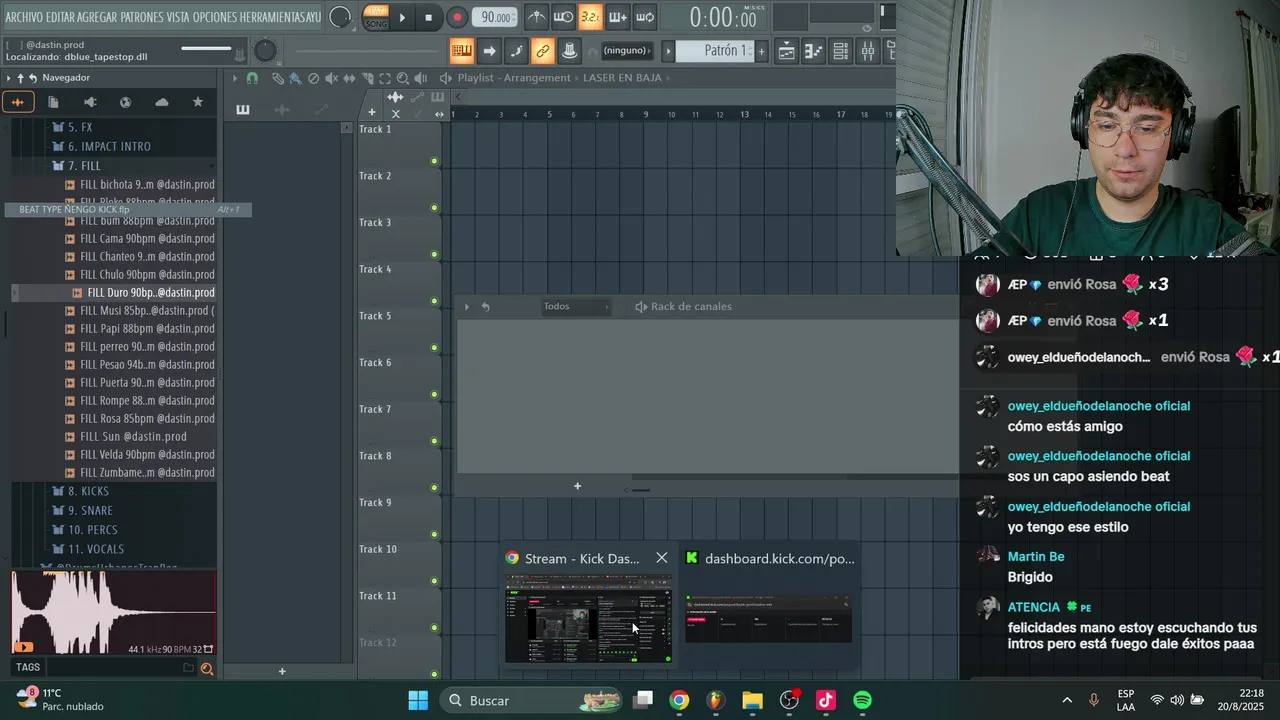Expand the 6. IMPACT INTRO folder
This screenshot has height=720, width=1280.
pyautogui.click(x=109, y=146)
